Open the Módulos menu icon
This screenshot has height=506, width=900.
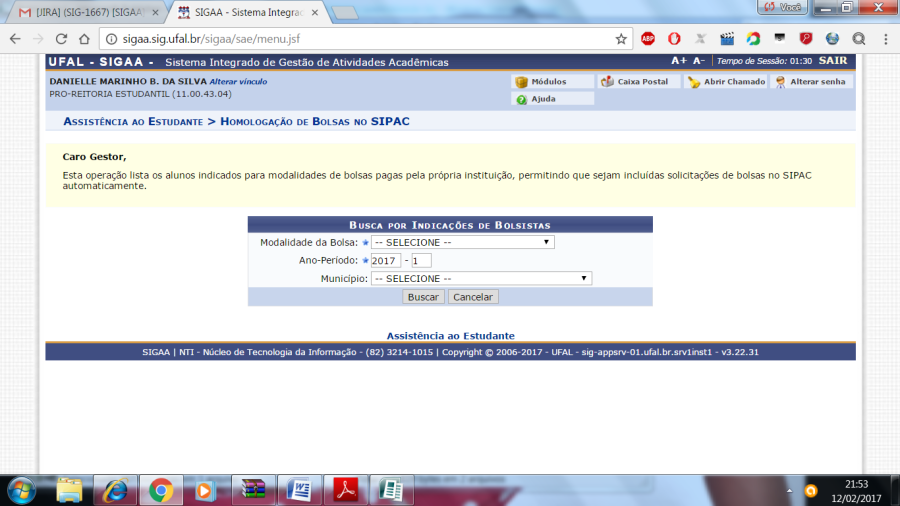[521, 82]
